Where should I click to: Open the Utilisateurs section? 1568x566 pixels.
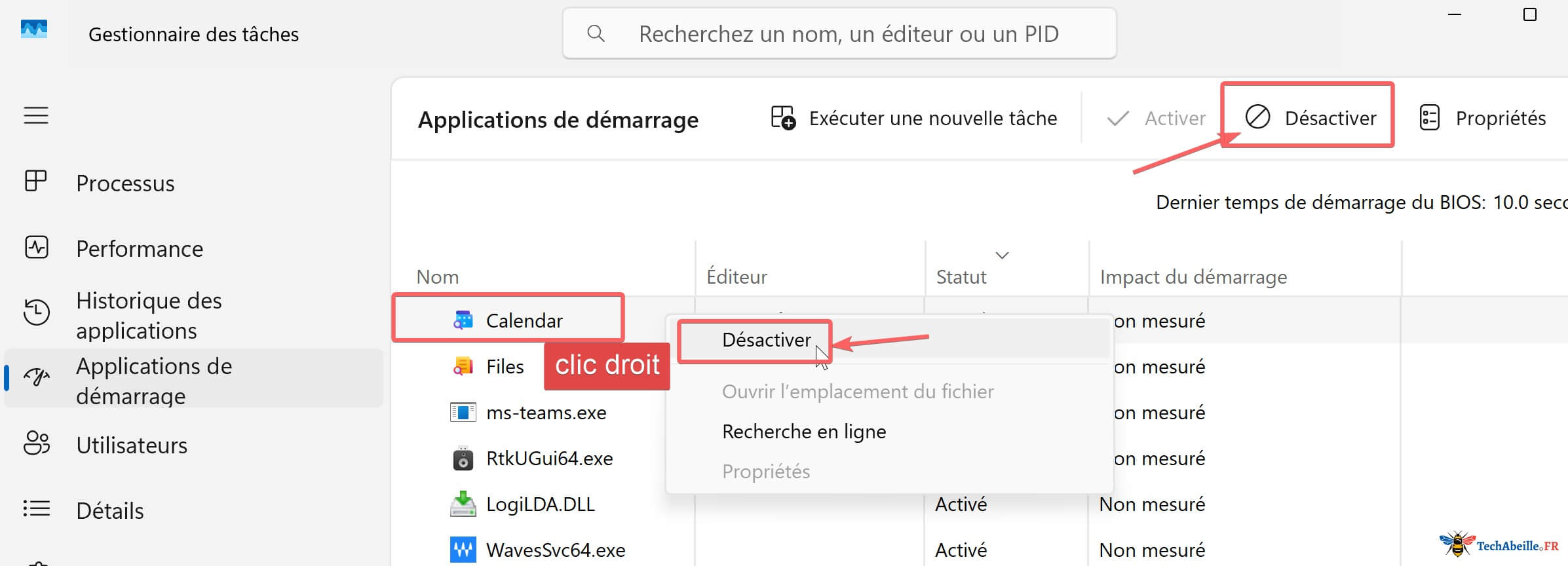(x=132, y=445)
